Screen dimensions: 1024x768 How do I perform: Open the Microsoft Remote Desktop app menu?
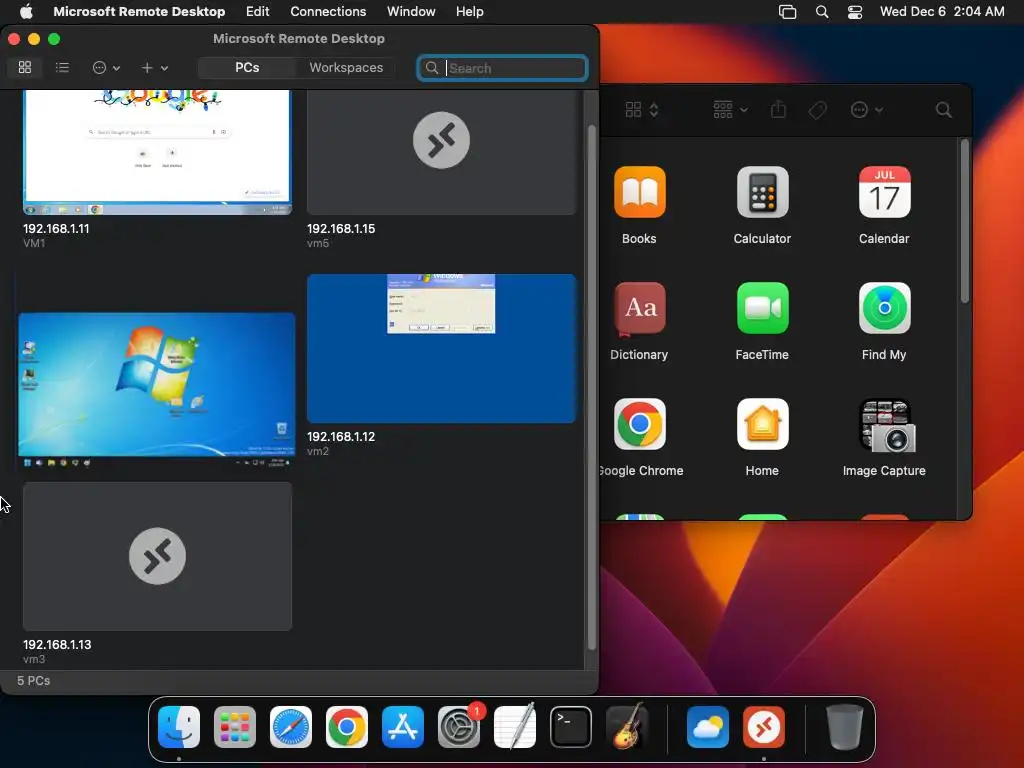coord(139,11)
